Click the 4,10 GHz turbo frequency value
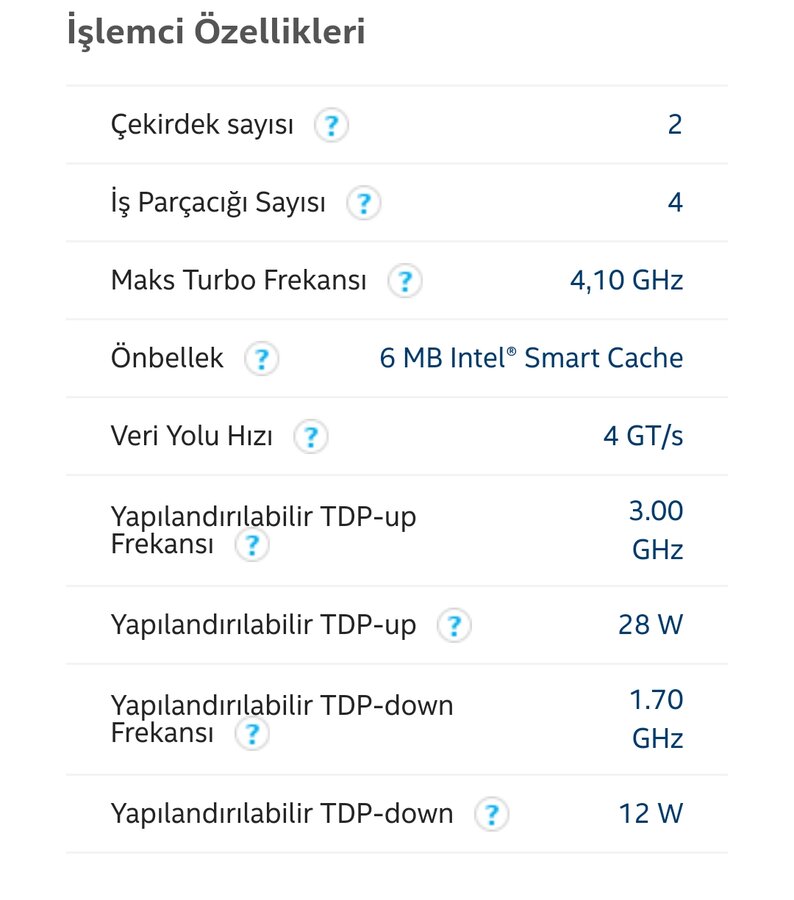This screenshot has width=794, height=900. 626,281
